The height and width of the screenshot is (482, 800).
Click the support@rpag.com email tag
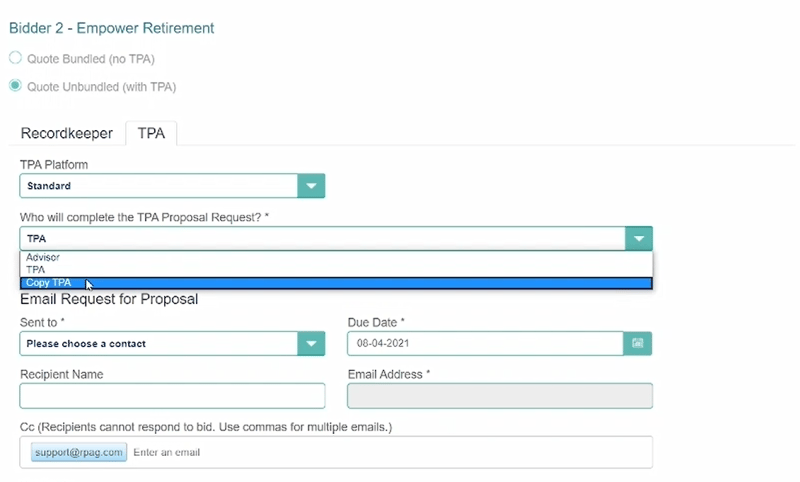(x=79, y=452)
